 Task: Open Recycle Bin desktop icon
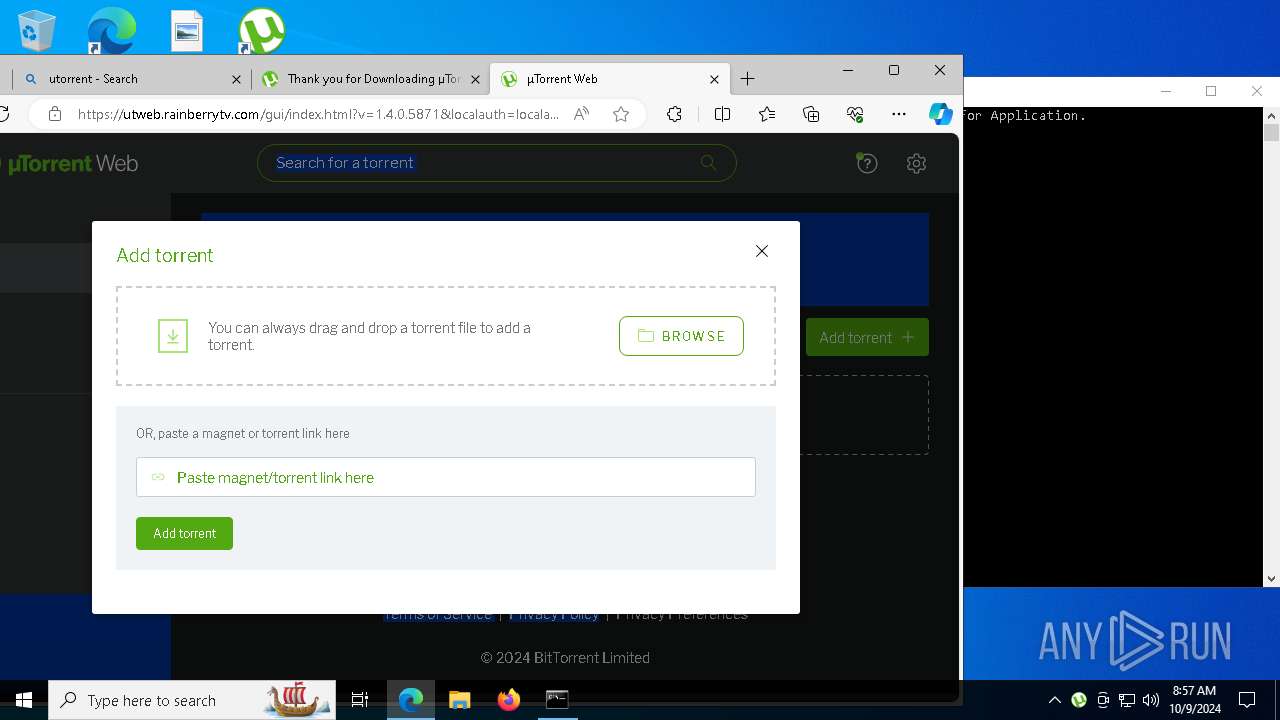click(37, 31)
